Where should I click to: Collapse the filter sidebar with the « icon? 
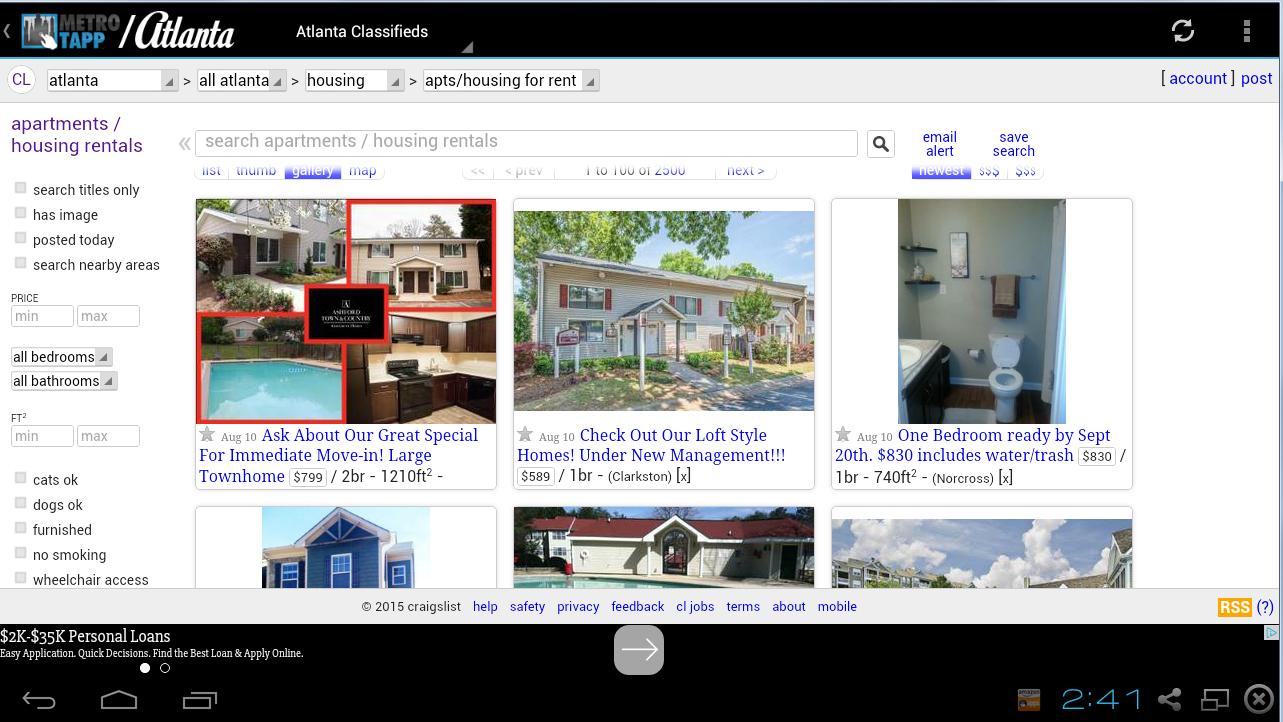point(185,144)
